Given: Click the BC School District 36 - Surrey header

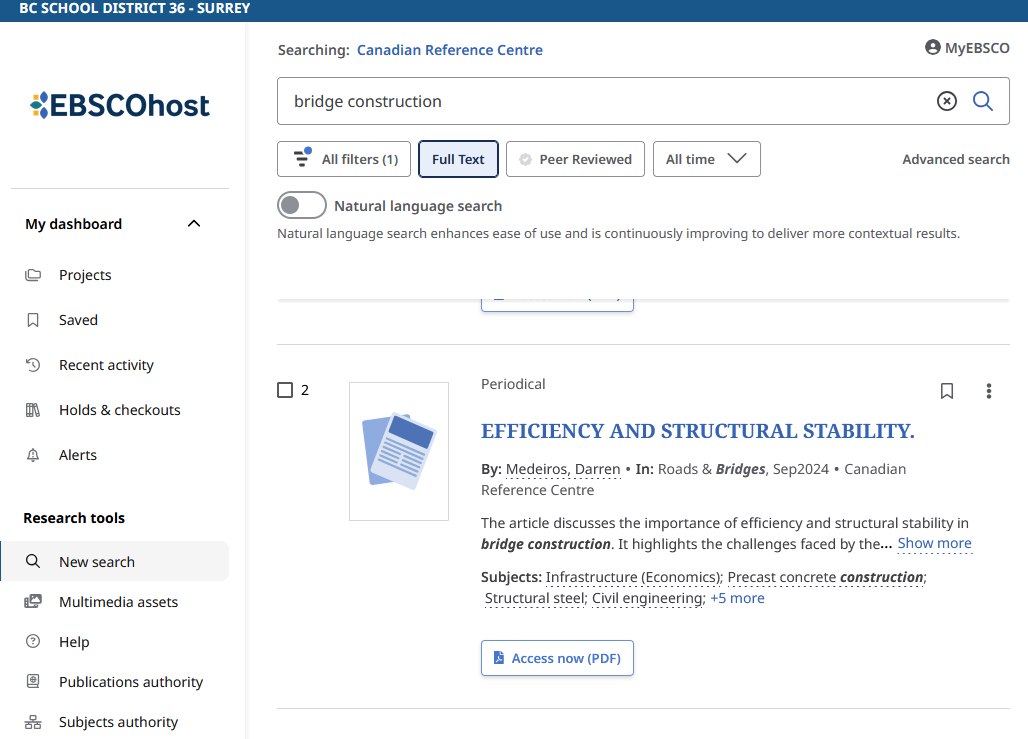Looking at the screenshot, I should 134,9.
